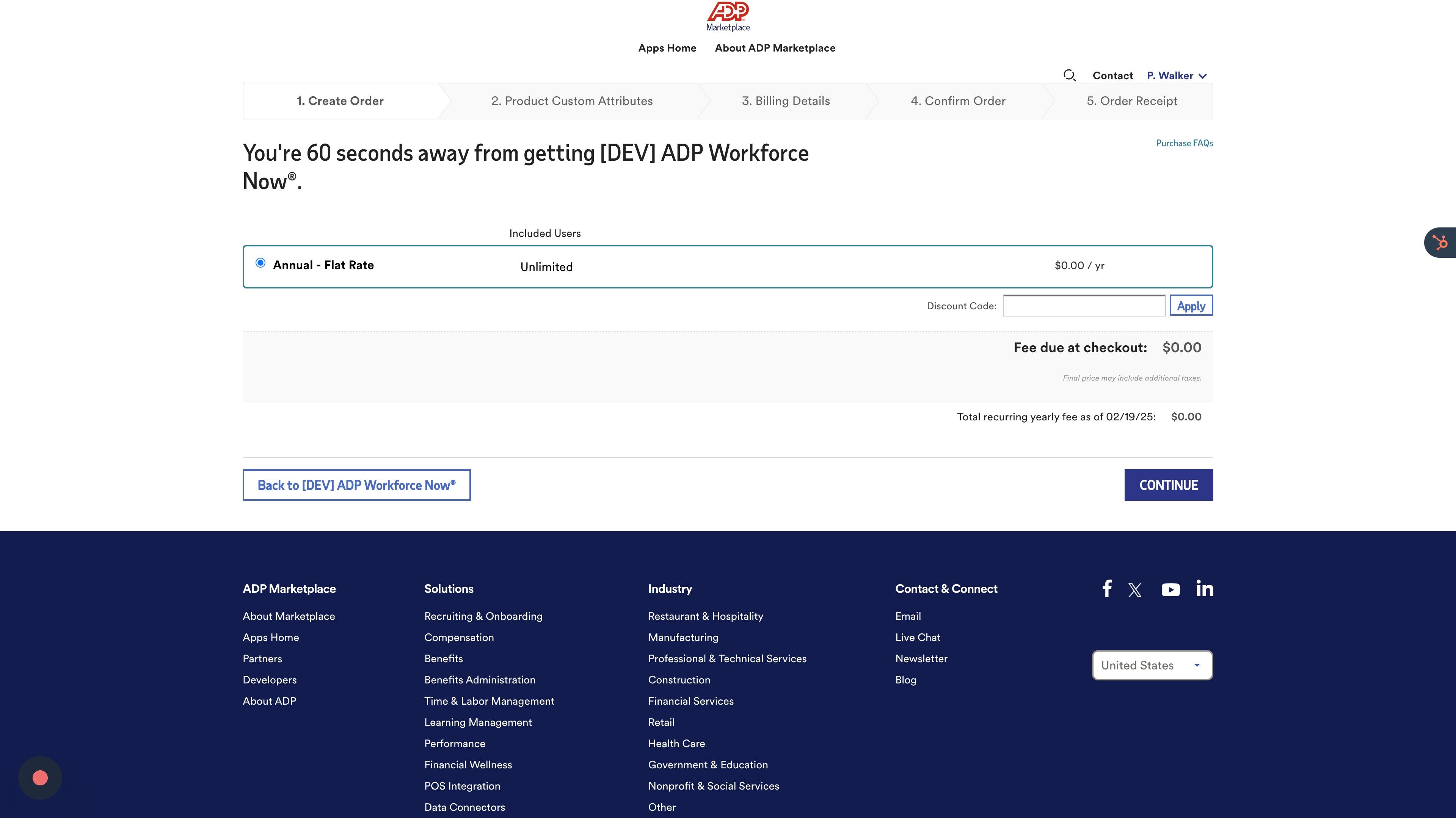Click the CONTINUE button

1168,485
